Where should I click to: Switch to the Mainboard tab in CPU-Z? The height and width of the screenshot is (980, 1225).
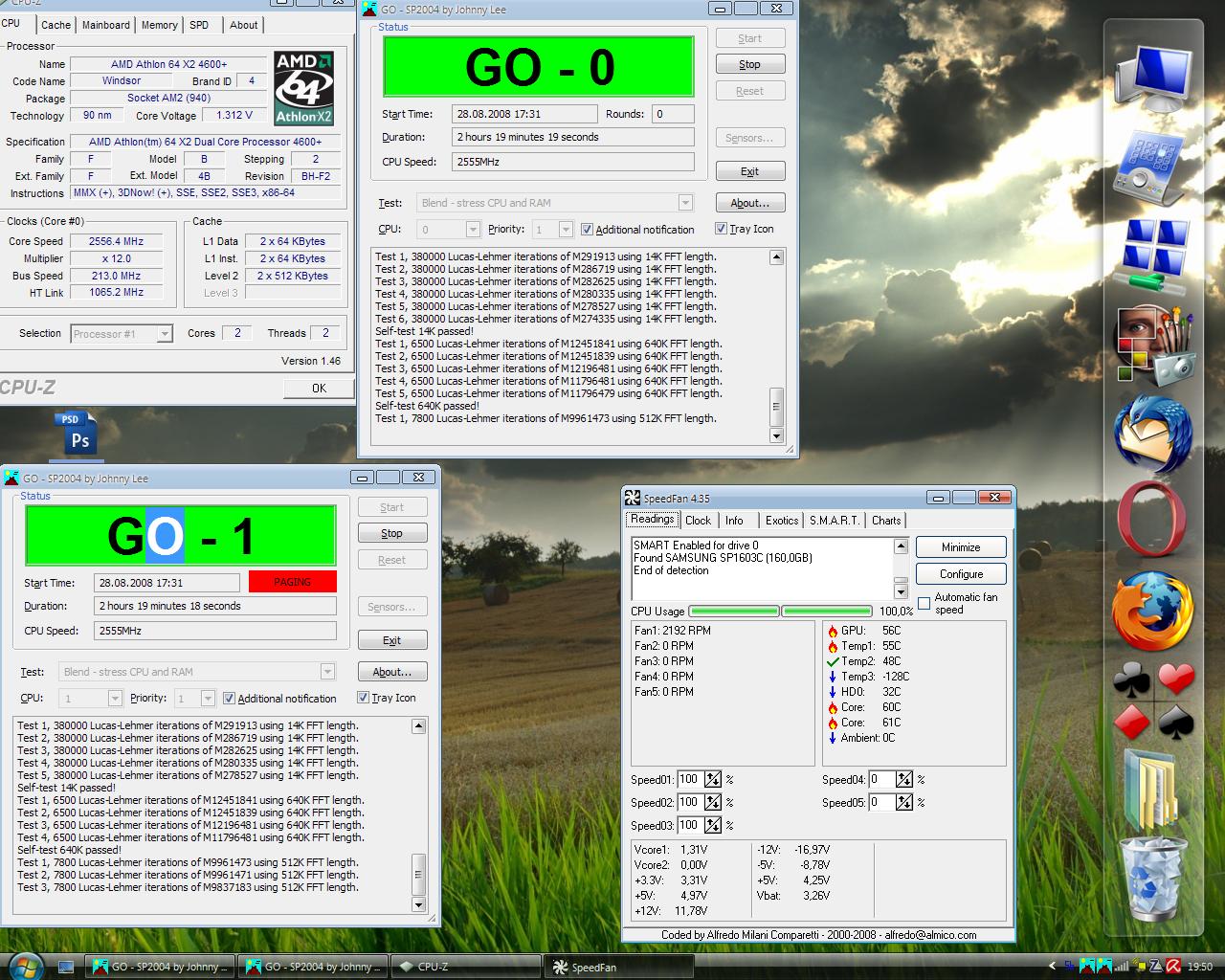point(105,25)
